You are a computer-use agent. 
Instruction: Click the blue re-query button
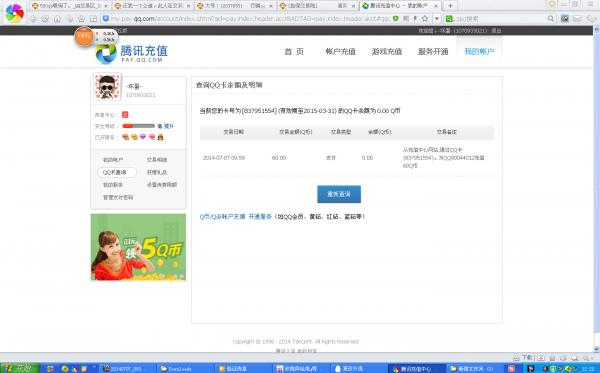[339, 194]
